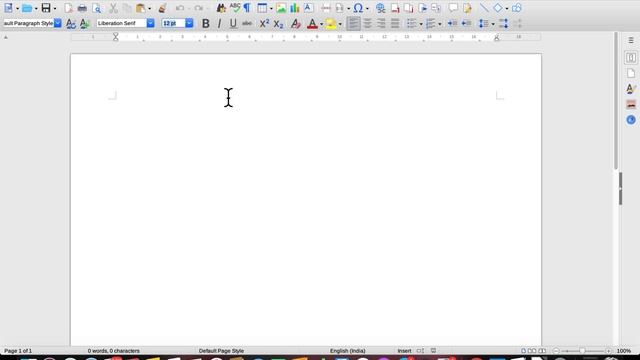640x360 pixels.
Task: Toggle Bold formatting
Action: pyautogui.click(x=206, y=24)
